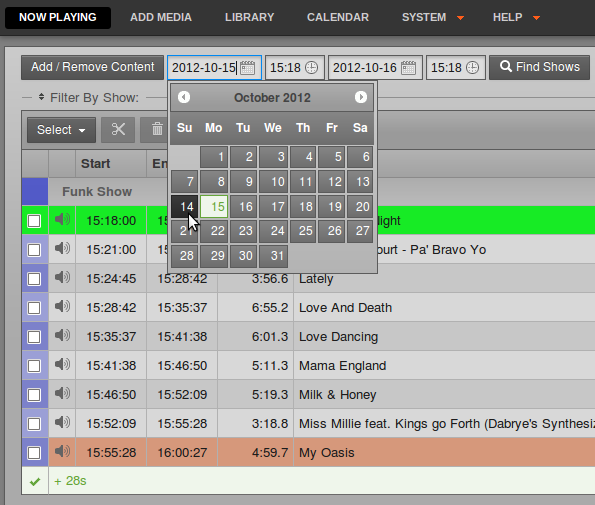Expand the System menu

[x=433, y=17]
